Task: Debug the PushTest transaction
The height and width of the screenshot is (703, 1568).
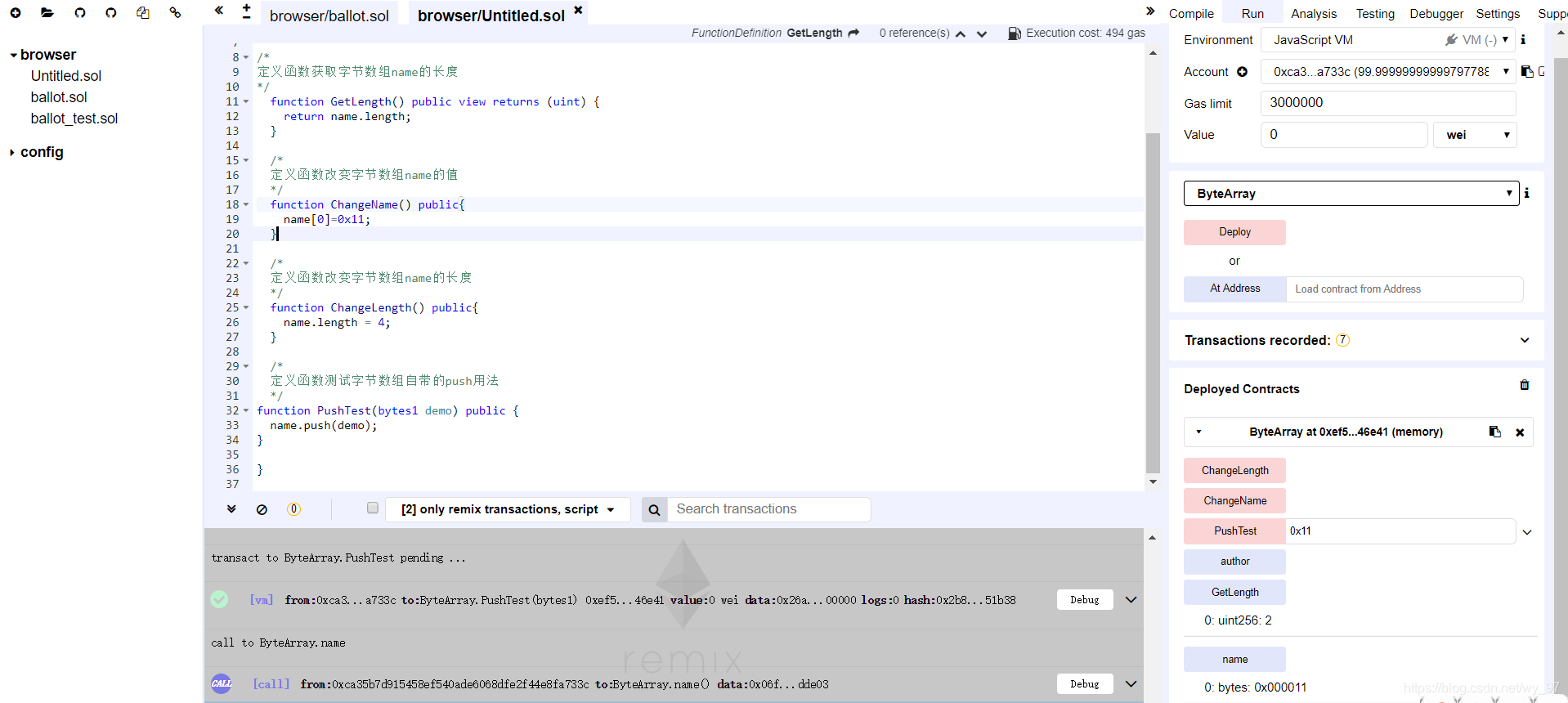Action: [x=1085, y=600]
